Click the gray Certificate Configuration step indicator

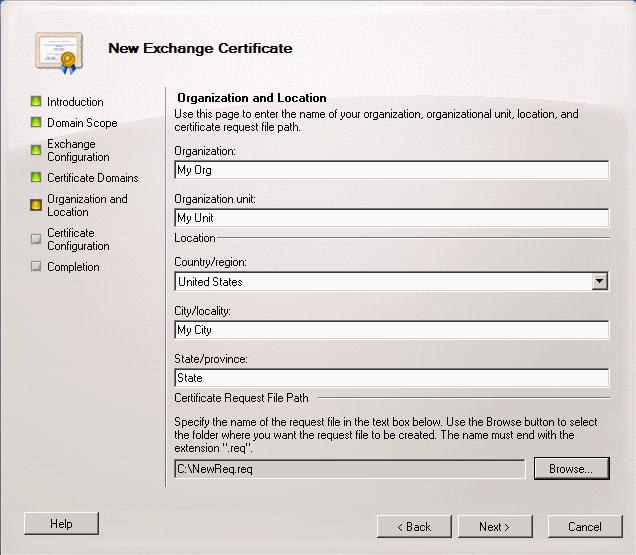pos(36,239)
